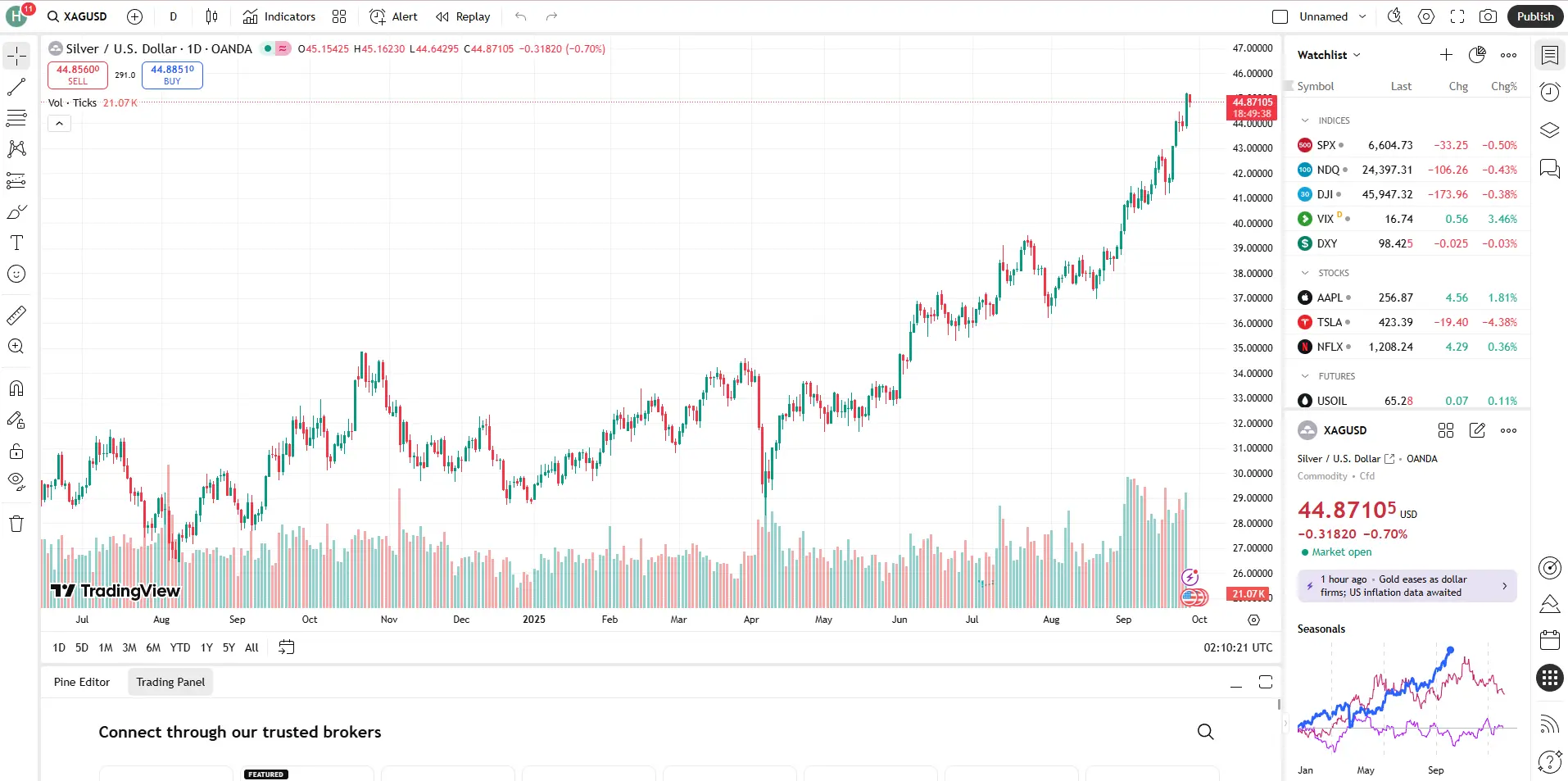Image resolution: width=1568 pixels, height=781 pixels.
Task: Select the ruler measure tool
Action: pyautogui.click(x=16, y=315)
